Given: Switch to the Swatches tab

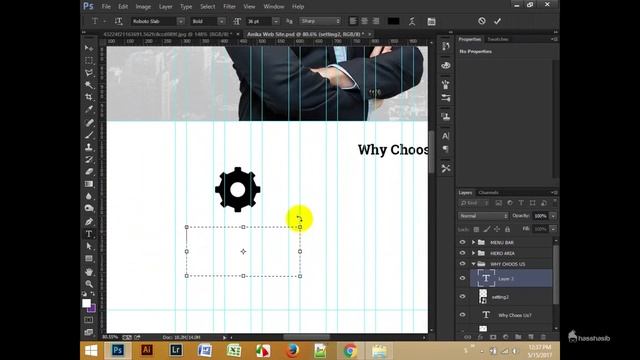Looking at the screenshot, I should pyautogui.click(x=498, y=39).
